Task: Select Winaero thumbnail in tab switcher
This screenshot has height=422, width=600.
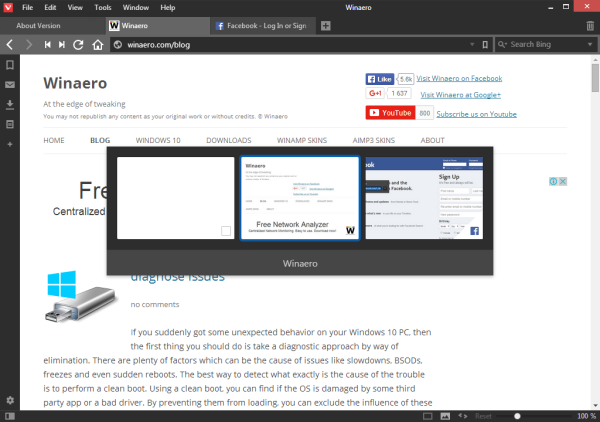Action: coord(300,198)
